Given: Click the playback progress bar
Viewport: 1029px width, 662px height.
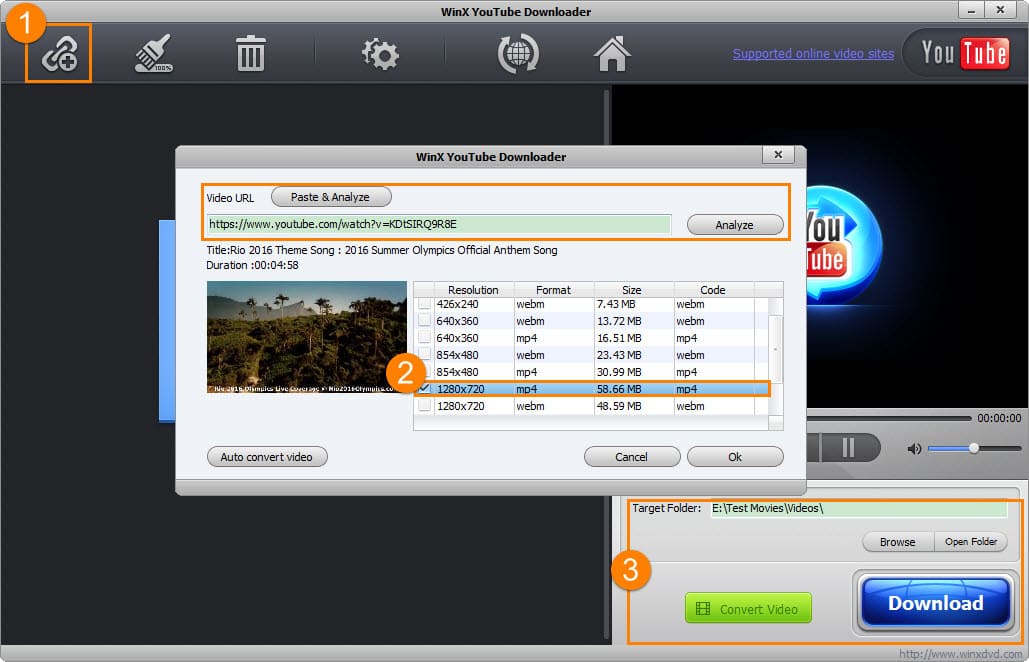Looking at the screenshot, I should 889,418.
